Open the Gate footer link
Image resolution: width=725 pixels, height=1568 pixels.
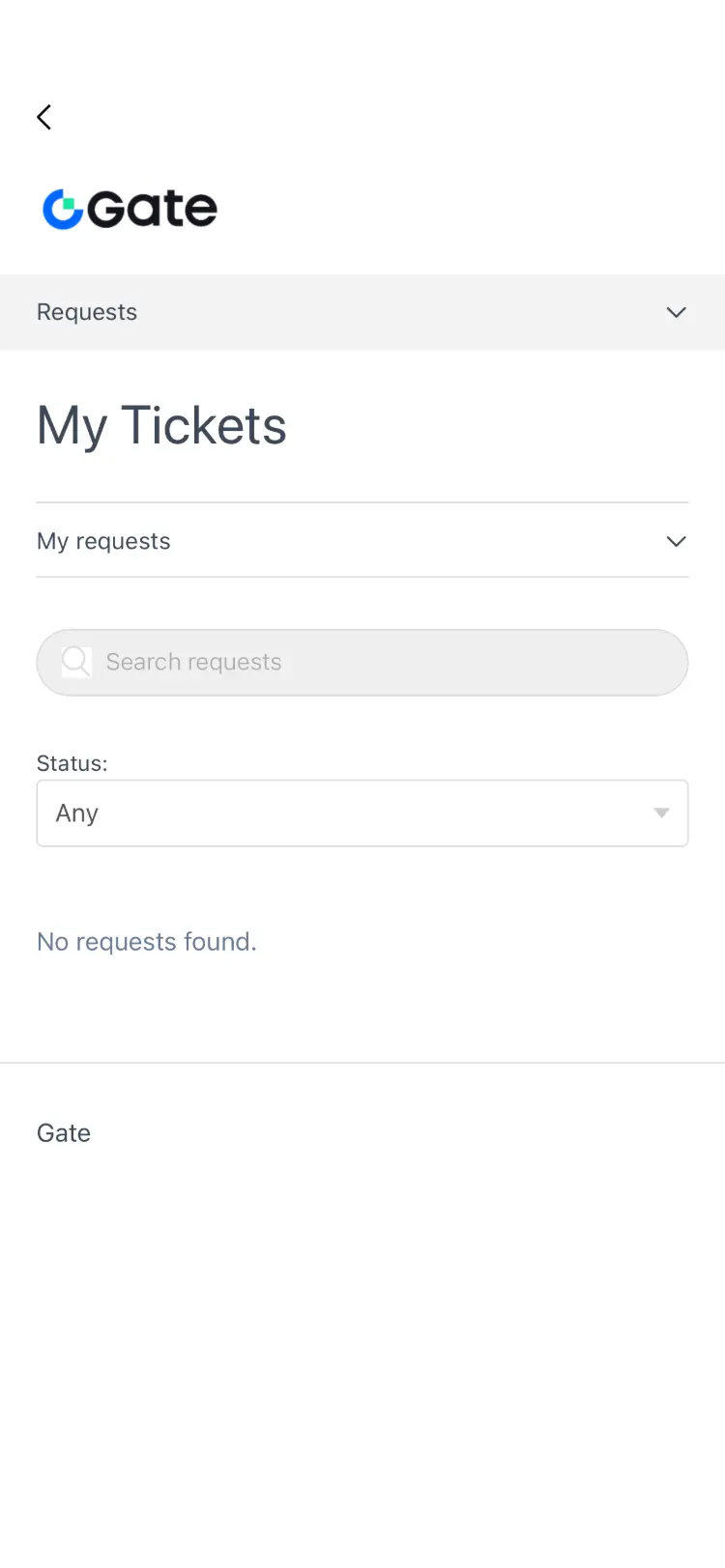coord(64,1133)
